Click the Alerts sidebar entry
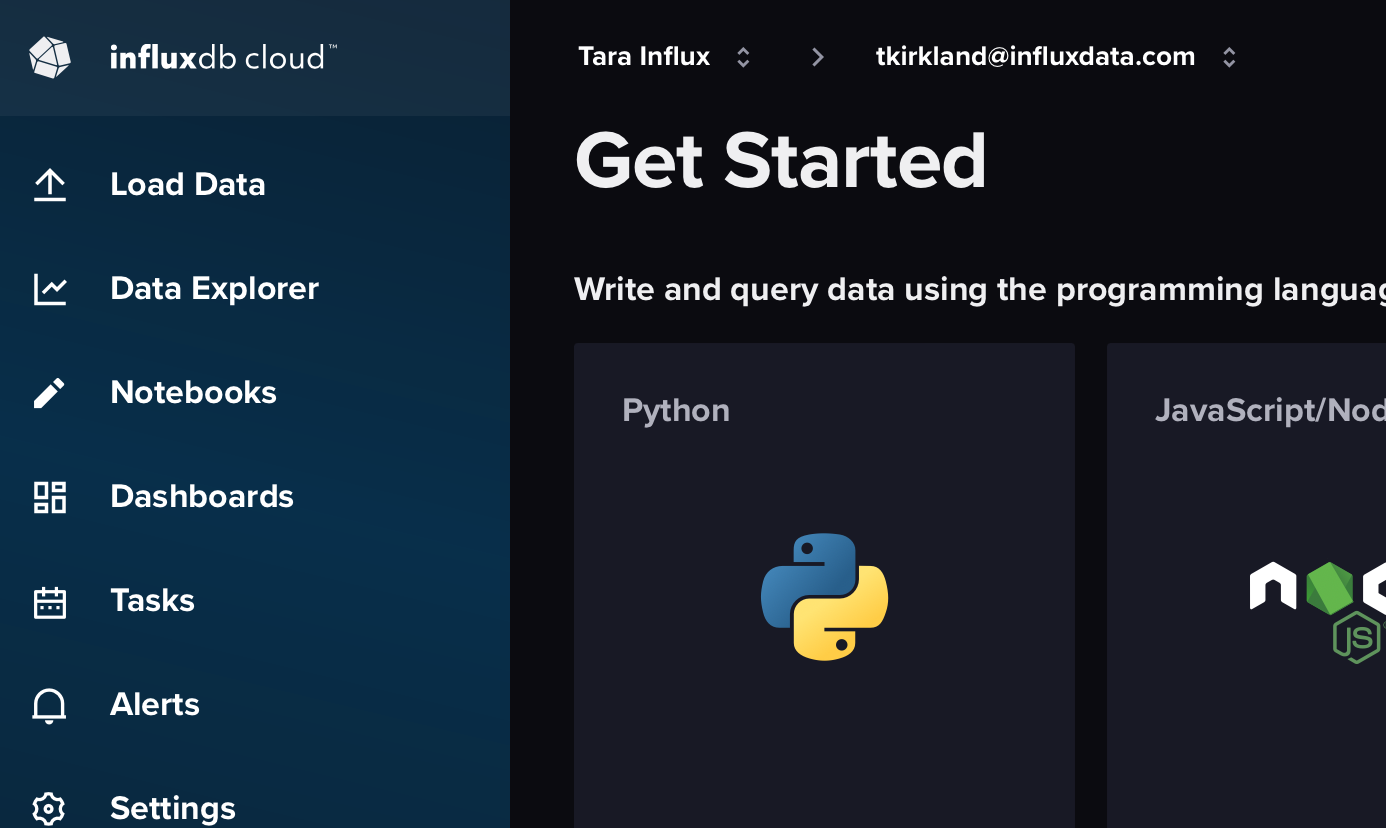 [x=155, y=704]
